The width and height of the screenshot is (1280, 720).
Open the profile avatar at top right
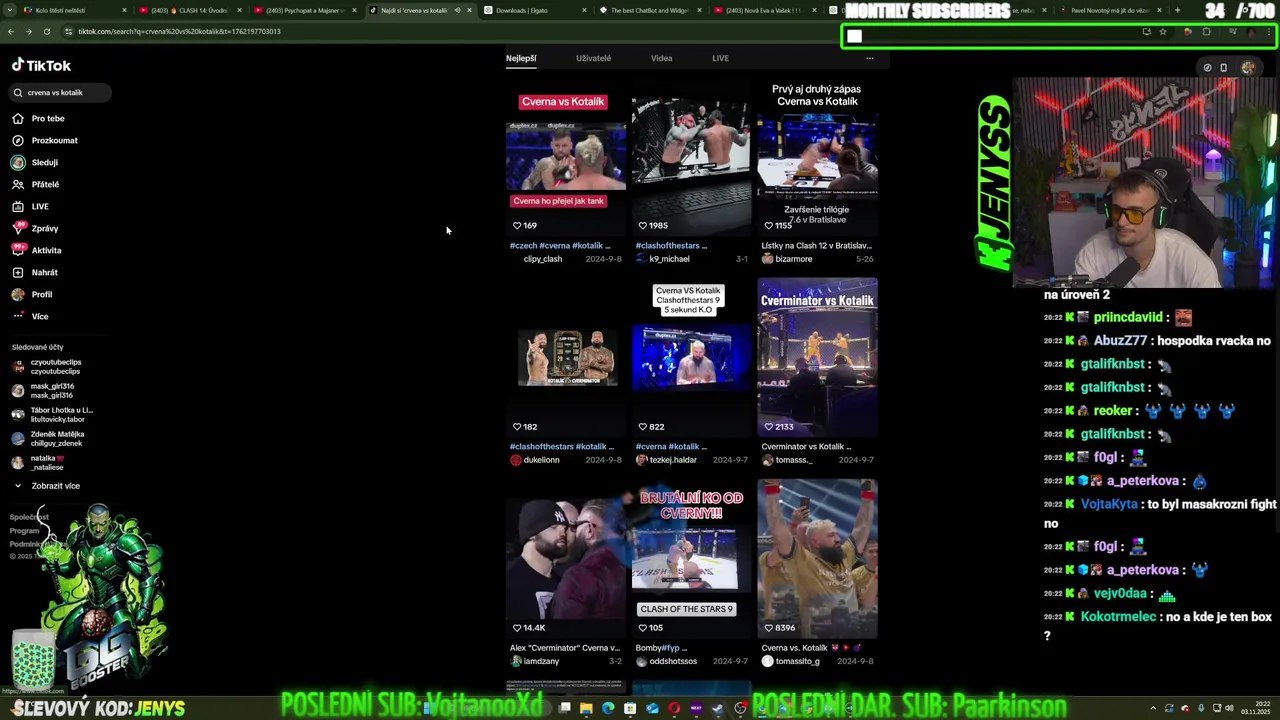1248,67
